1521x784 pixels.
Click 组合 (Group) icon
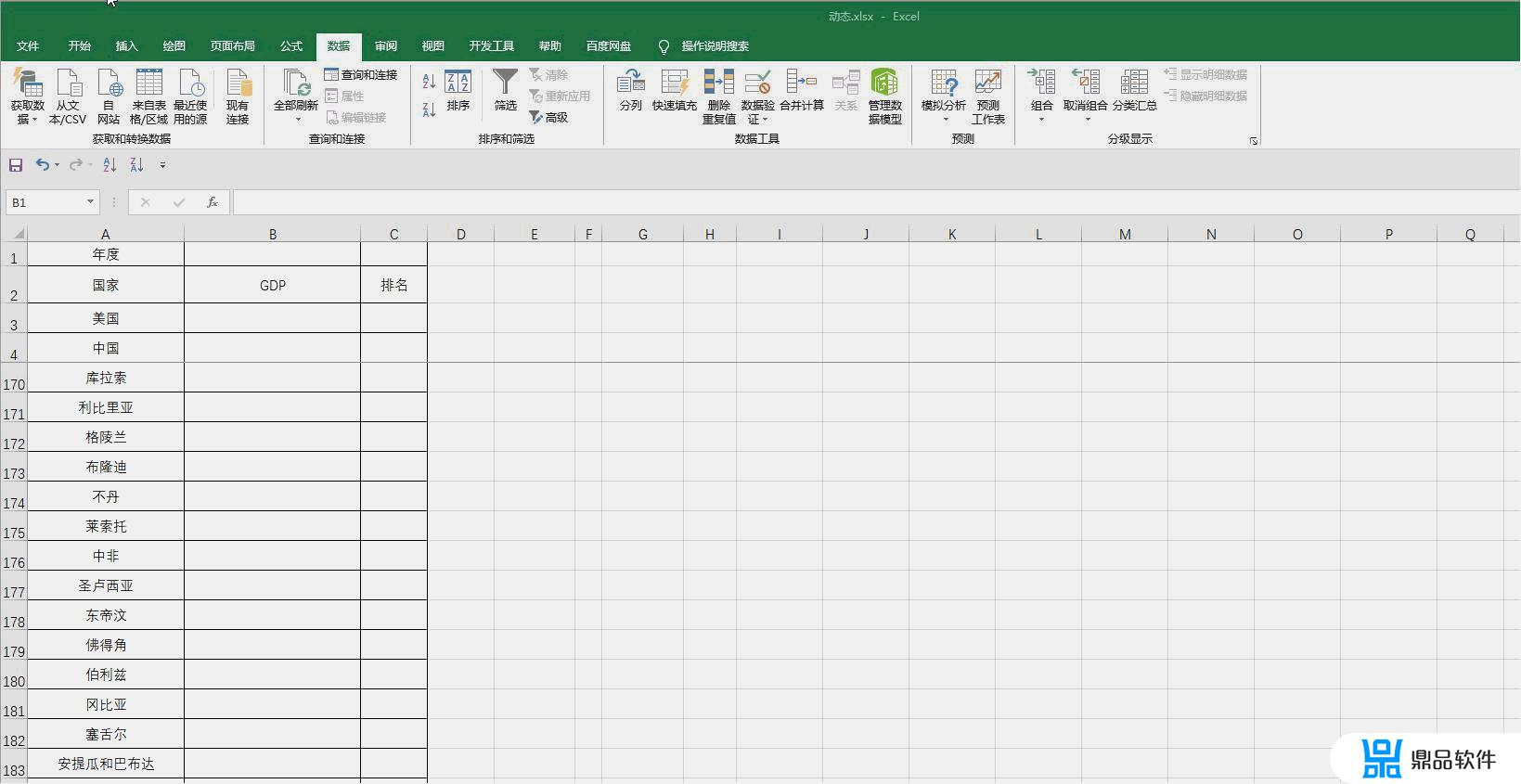(1042, 84)
